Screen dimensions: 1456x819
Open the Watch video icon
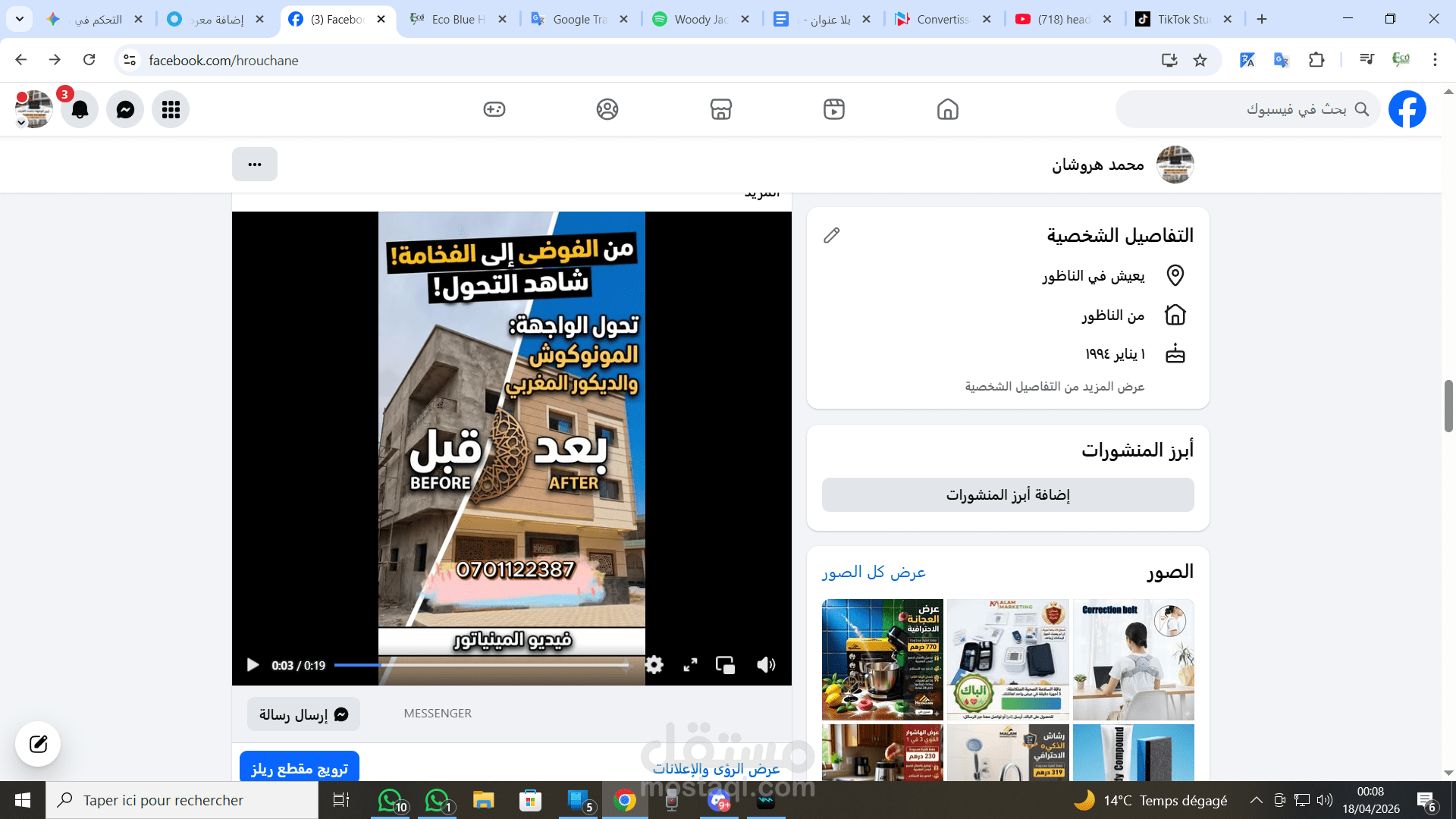[834, 109]
